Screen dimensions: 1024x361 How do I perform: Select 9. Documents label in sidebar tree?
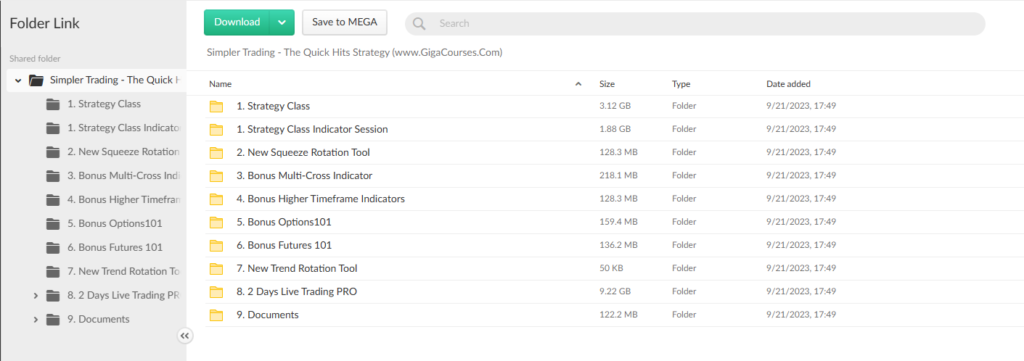pyautogui.click(x=99, y=319)
